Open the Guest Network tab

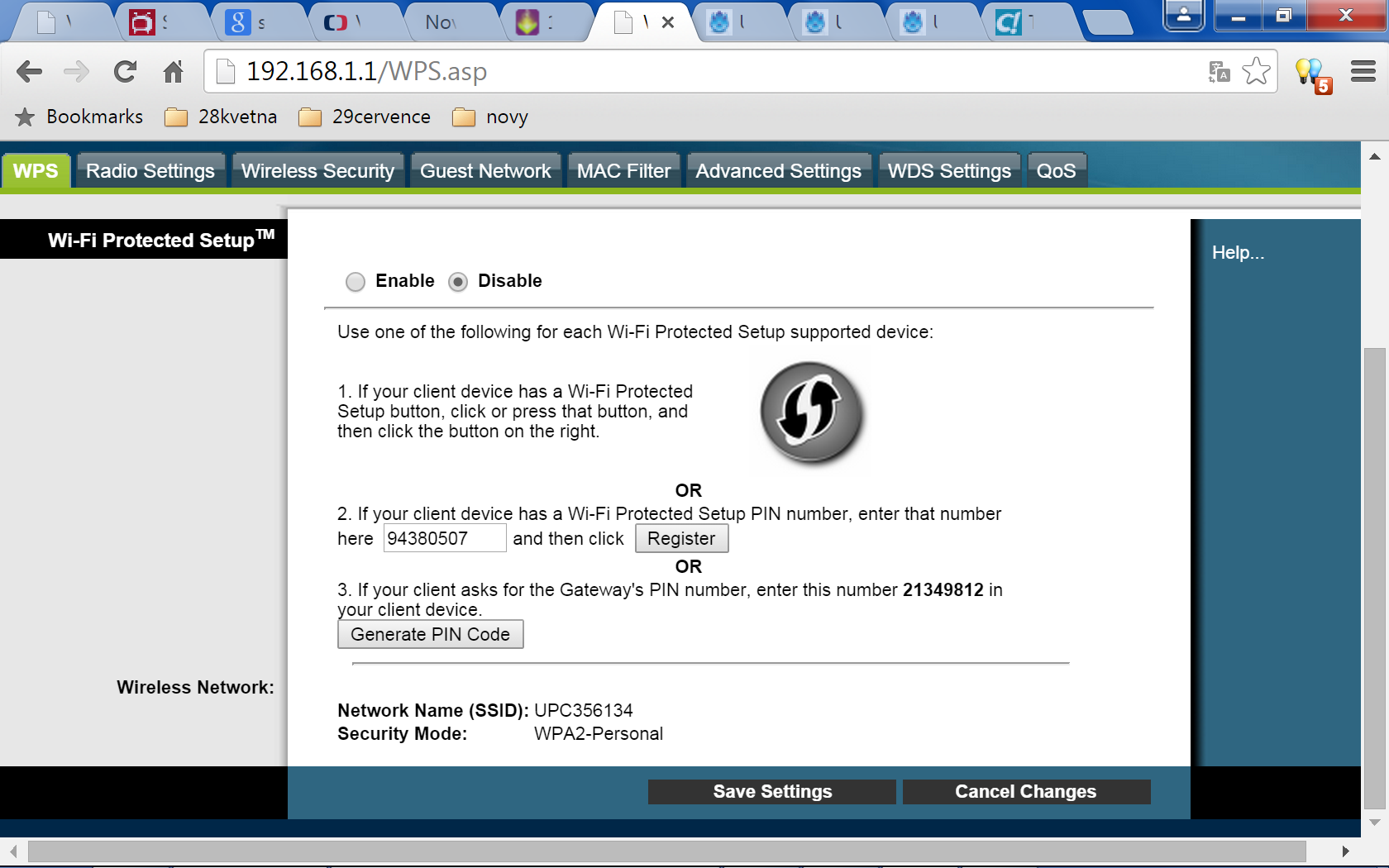coord(485,171)
